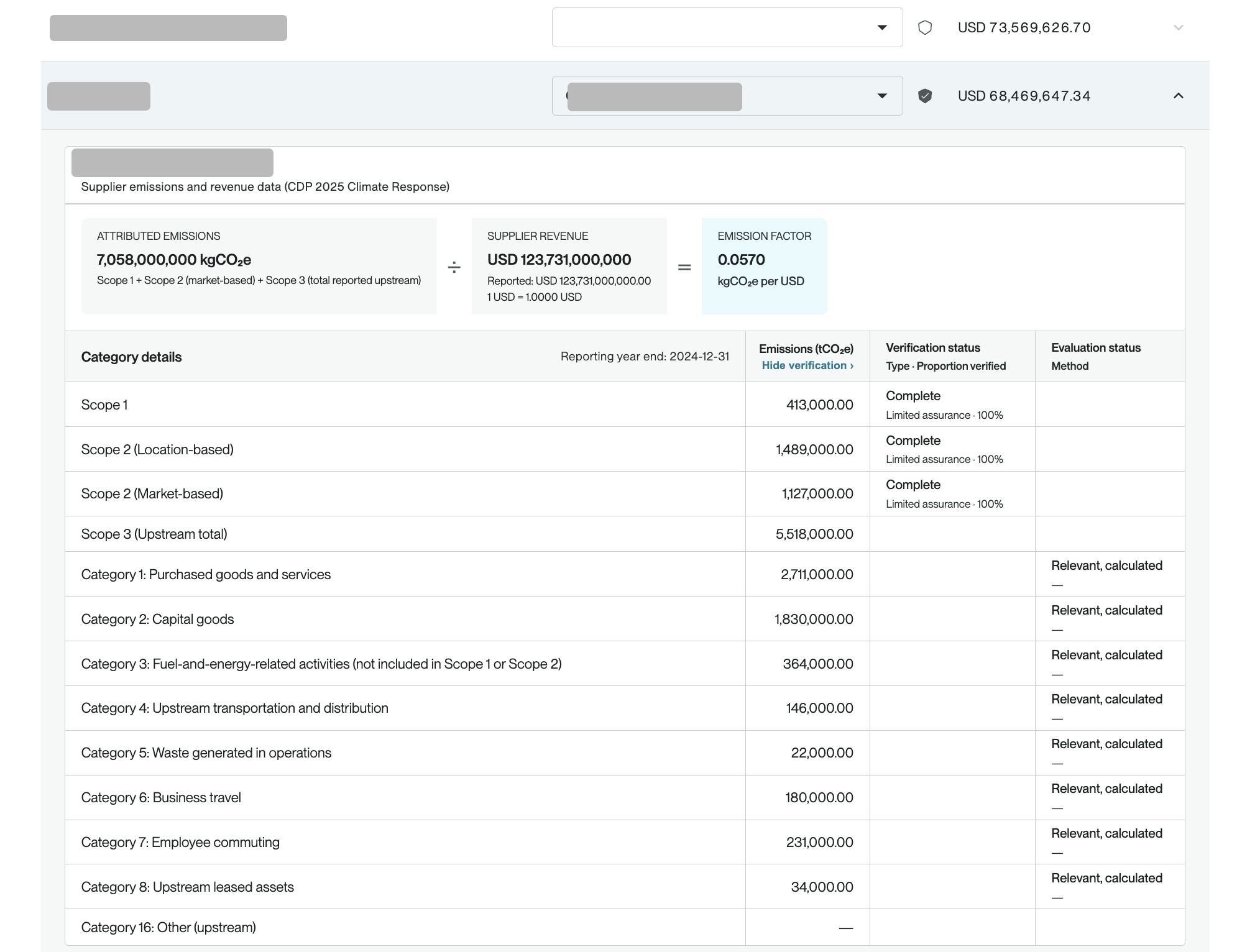Click the Emission Factor 0.0570 value
The height and width of the screenshot is (952, 1237).
pos(741,260)
